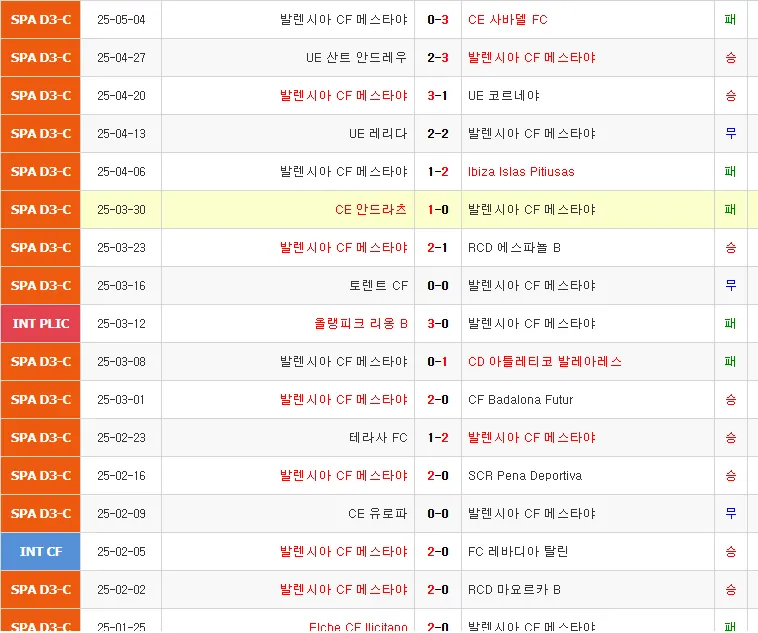This screenshot has width=758, height=633.
Task: Click the 패 result on 25-05-04 row
Action: [730, 20]
